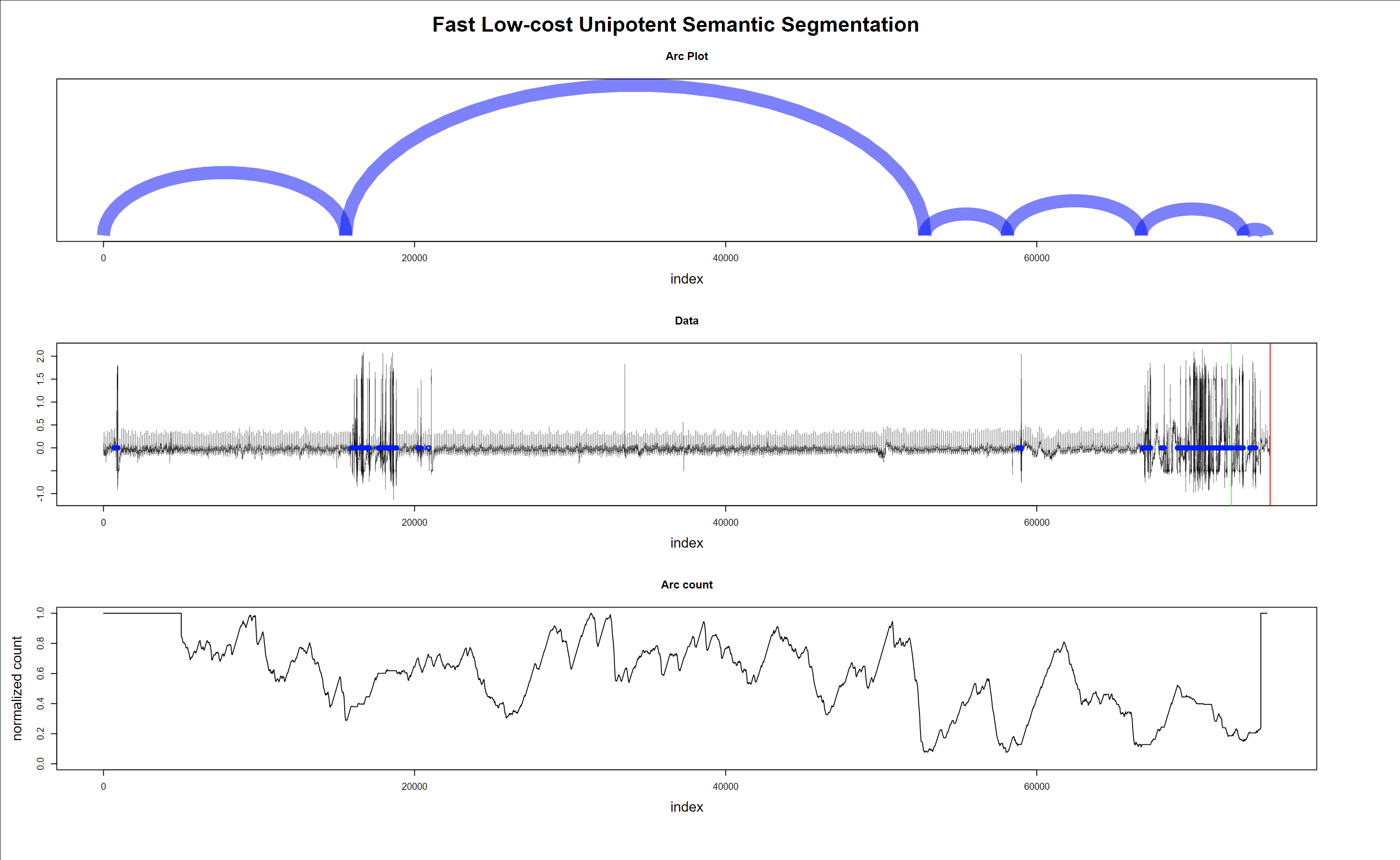Image resolution: width=1400 pixels, height=860 pixels.
Task: Click the top of the largest arc in the Arc Plot
Action: [634, 86]
